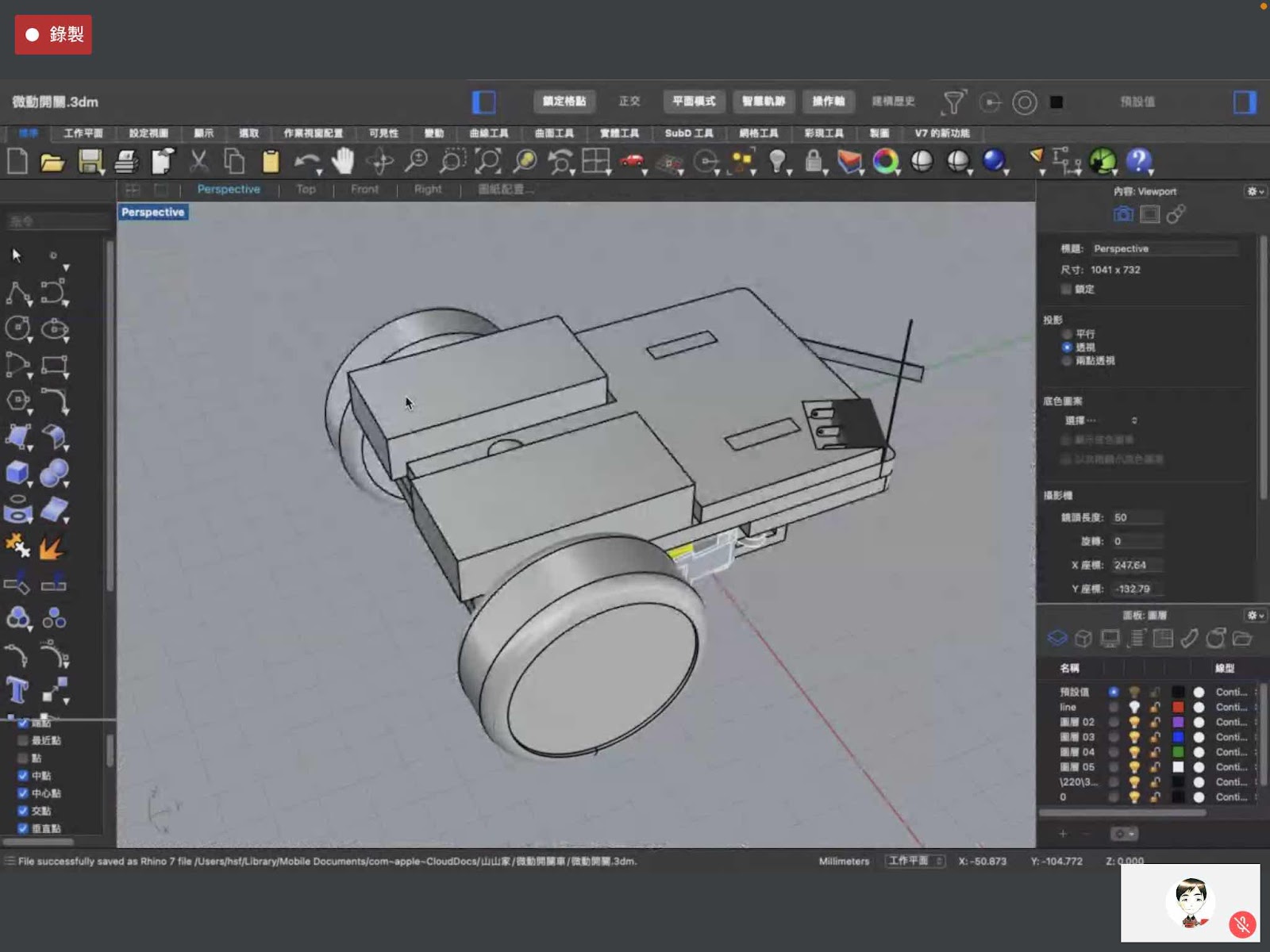Open the Layers panel gear dropdown menu
This screenshot has height=952, width=1270.
[x=1255, y=615]
